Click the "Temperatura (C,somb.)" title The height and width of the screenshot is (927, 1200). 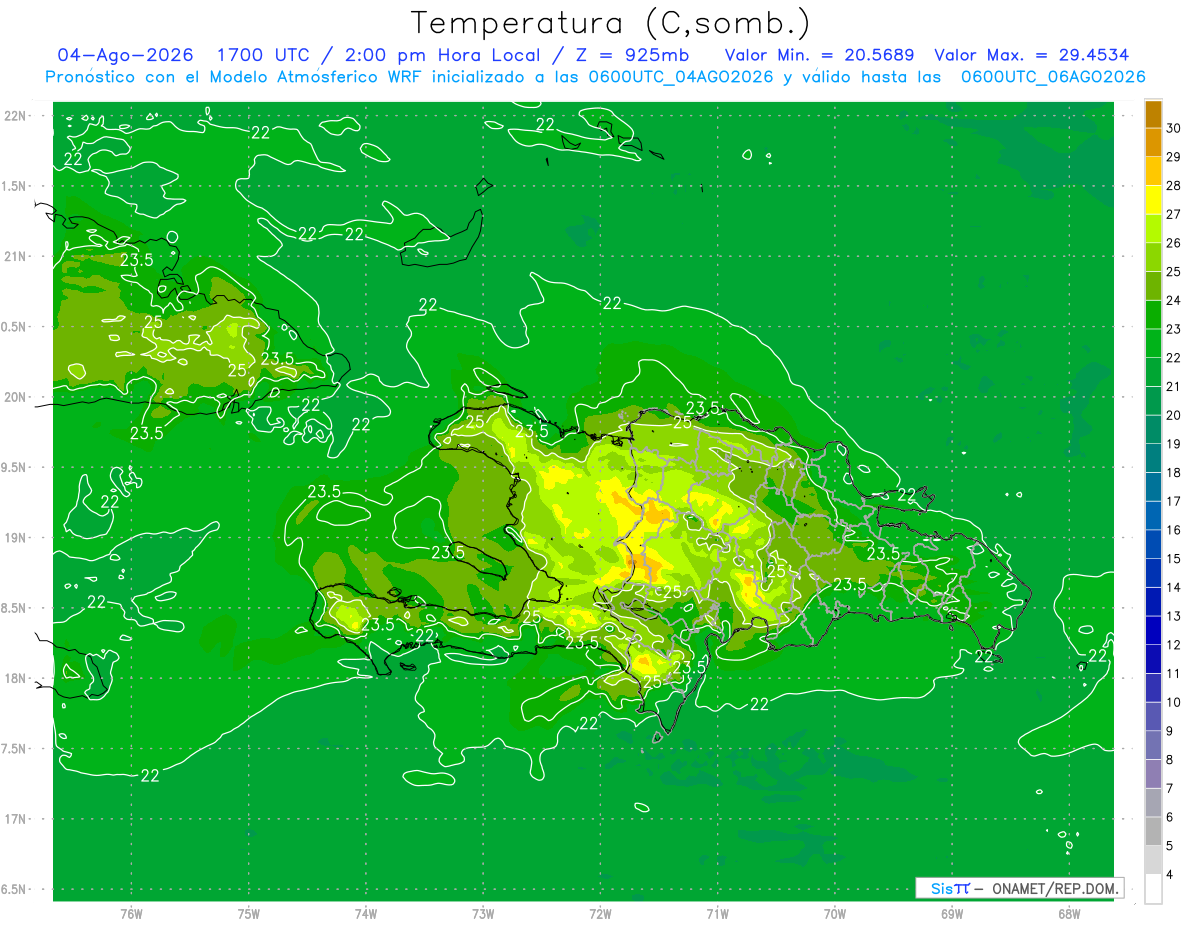click(611, 23)
